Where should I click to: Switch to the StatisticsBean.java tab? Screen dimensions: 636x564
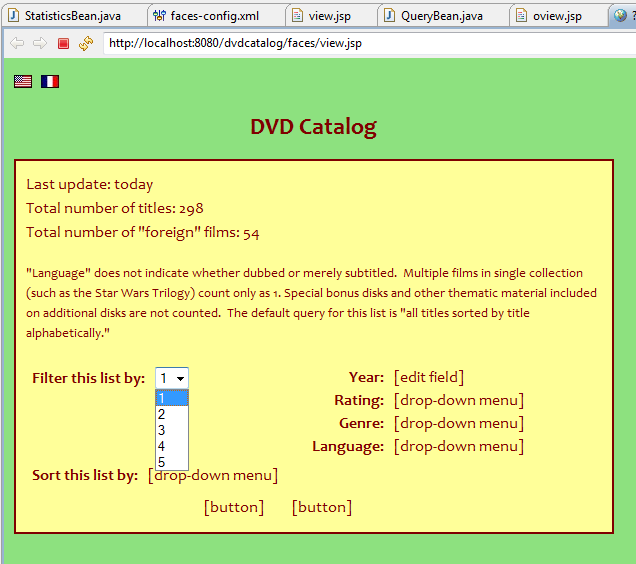point(74,16)
